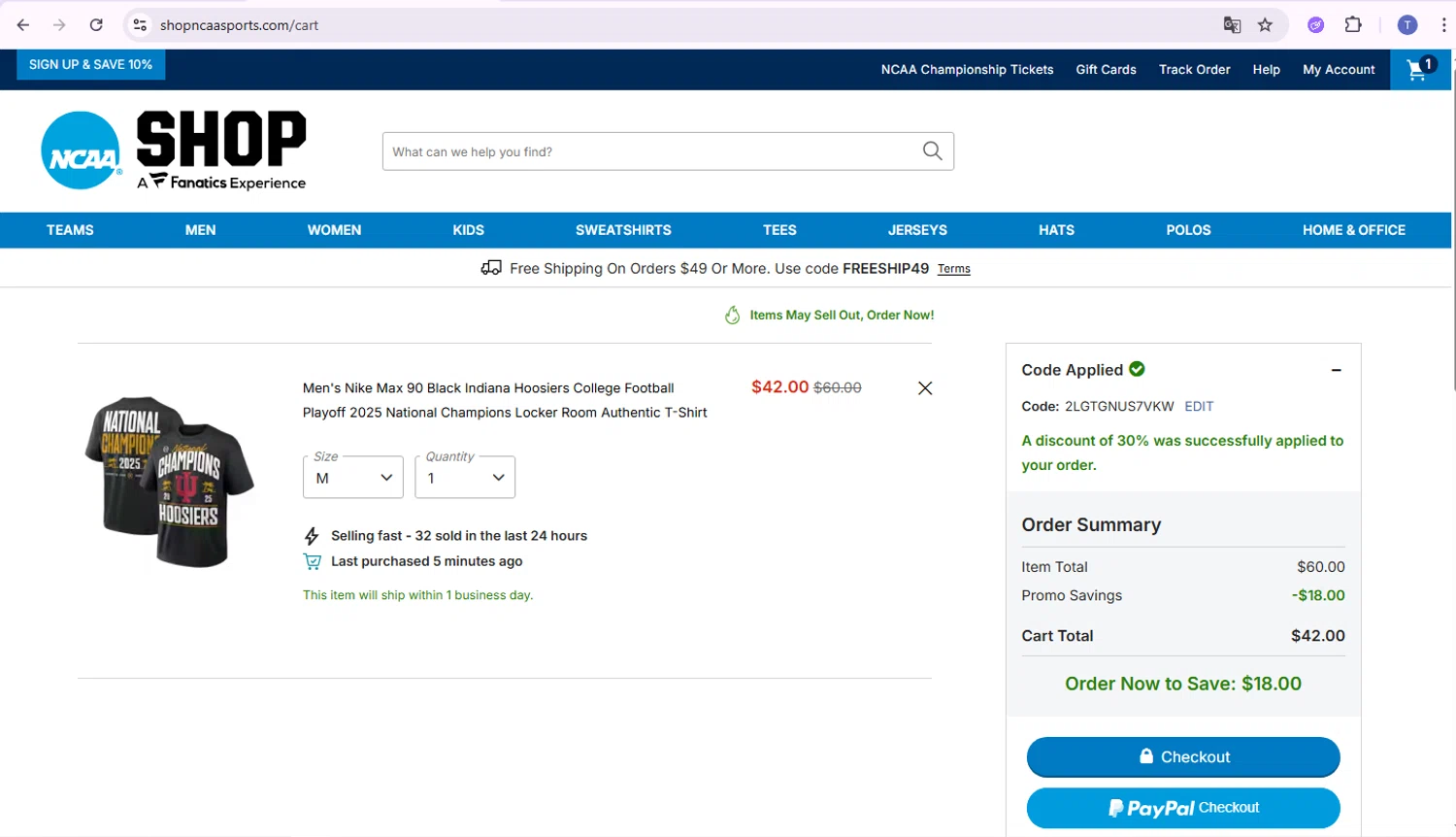The height and width of the screenshot is (837, 1456).
Task: Open the TEAMS menu
Action: point(70,230)
